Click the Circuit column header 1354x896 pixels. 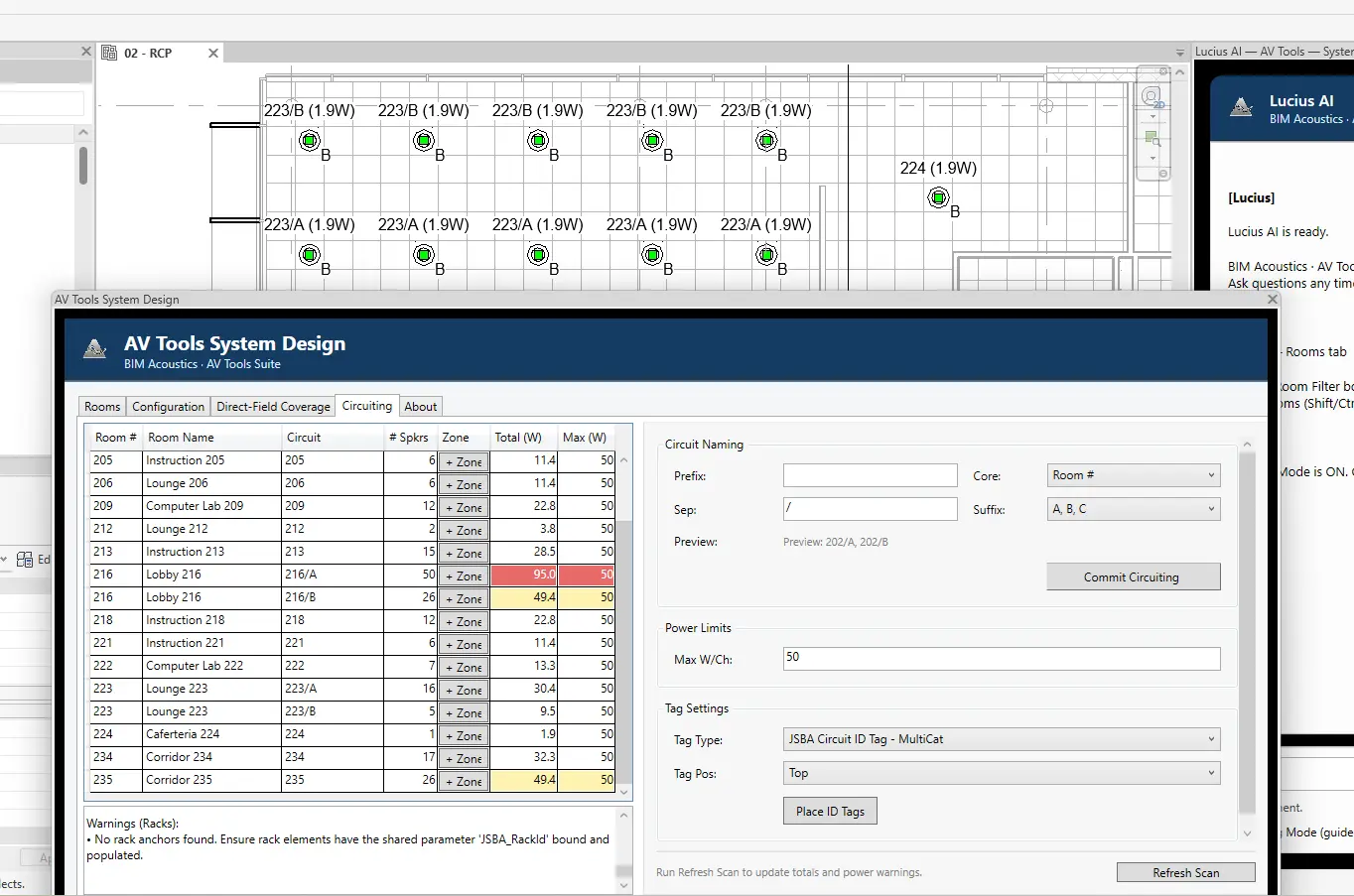(333, 438)
